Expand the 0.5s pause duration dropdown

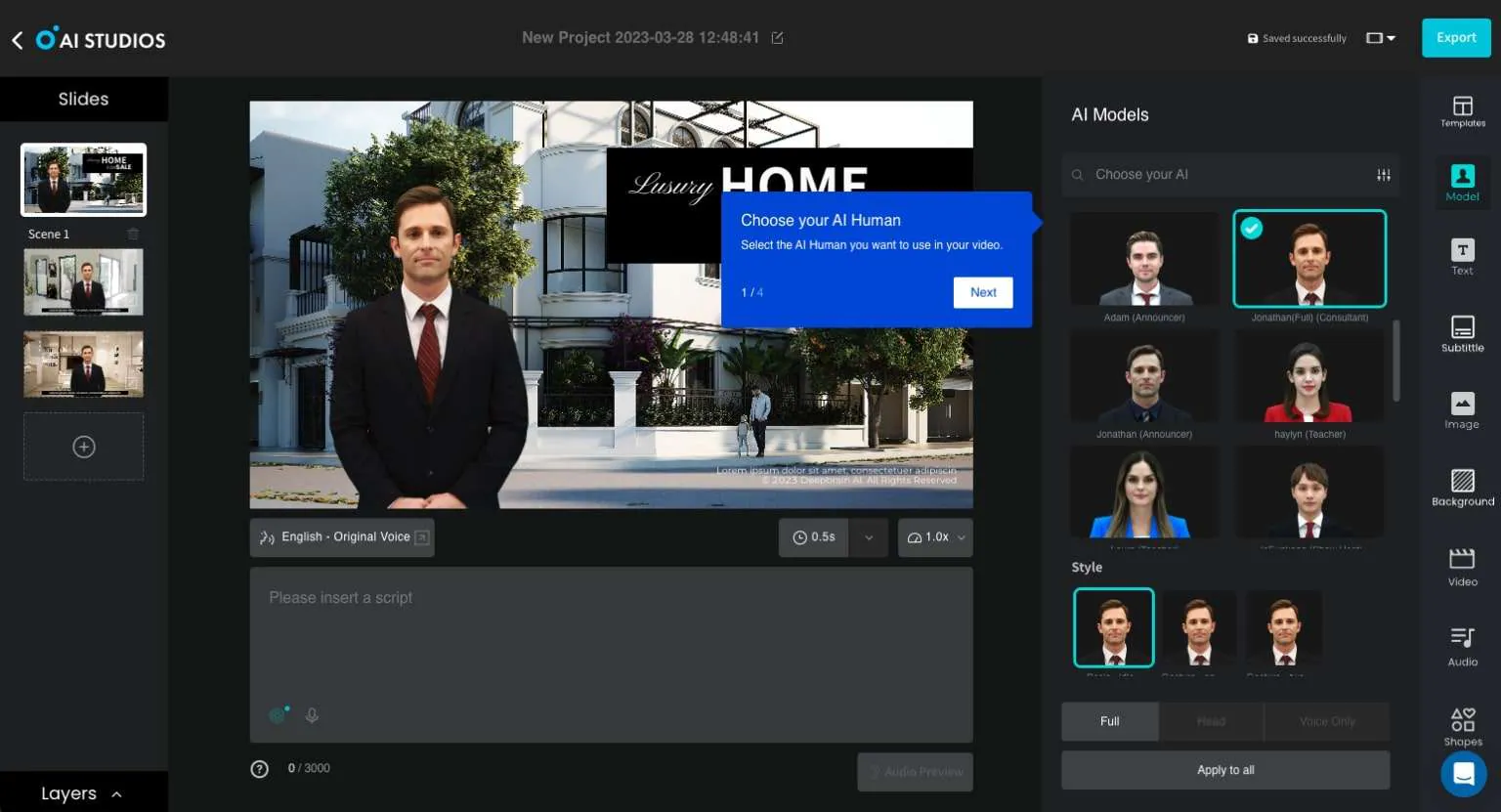868,537
